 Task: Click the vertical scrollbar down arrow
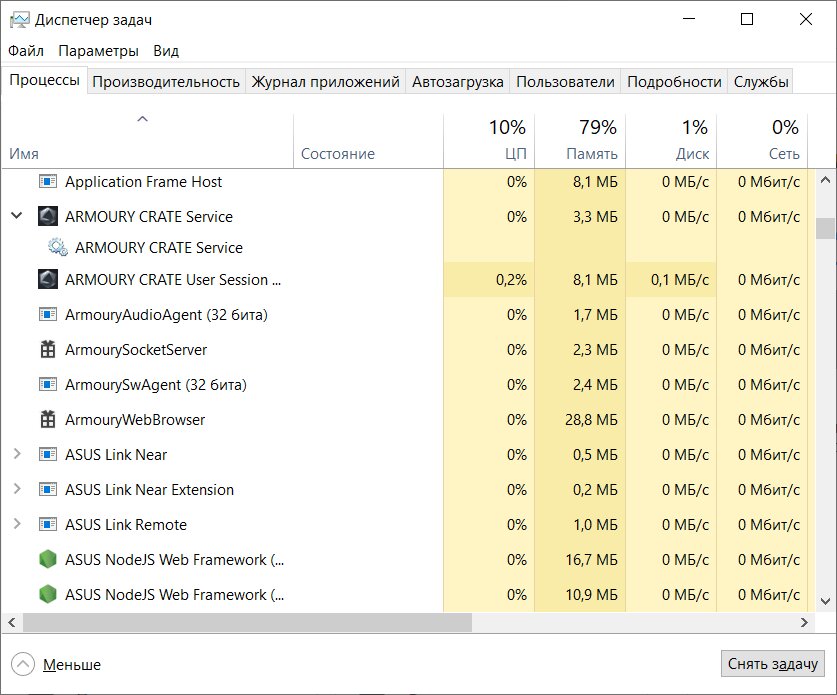pos(825,602)
